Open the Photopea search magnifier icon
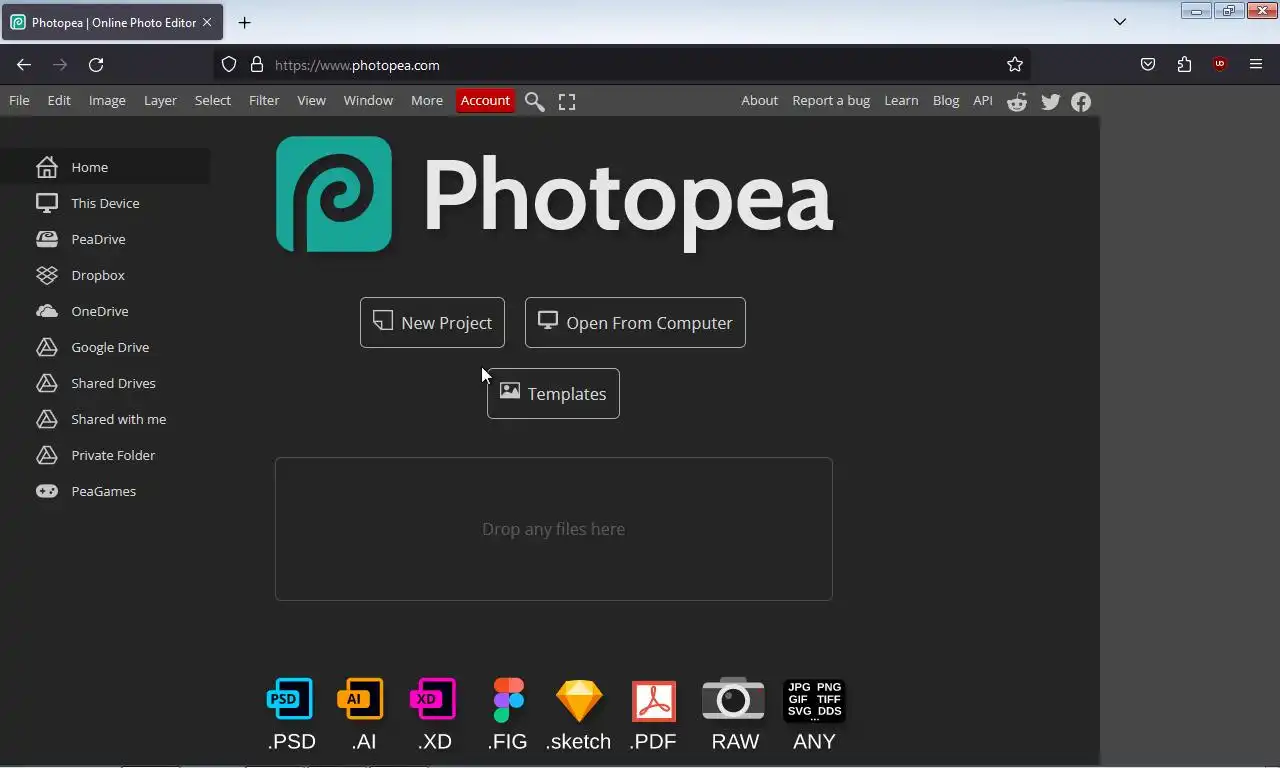 coord(535,101)
